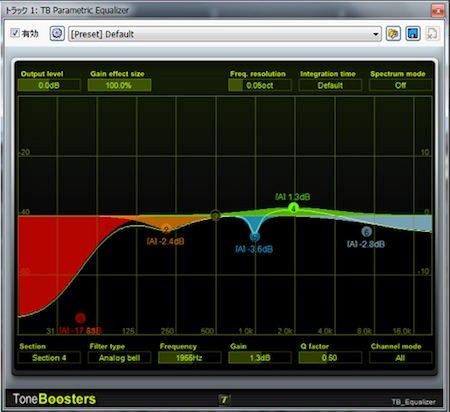
Task: Click the Freq. resolution 0.05oct field
Action: pyautogui.click(x=260, y=85)
